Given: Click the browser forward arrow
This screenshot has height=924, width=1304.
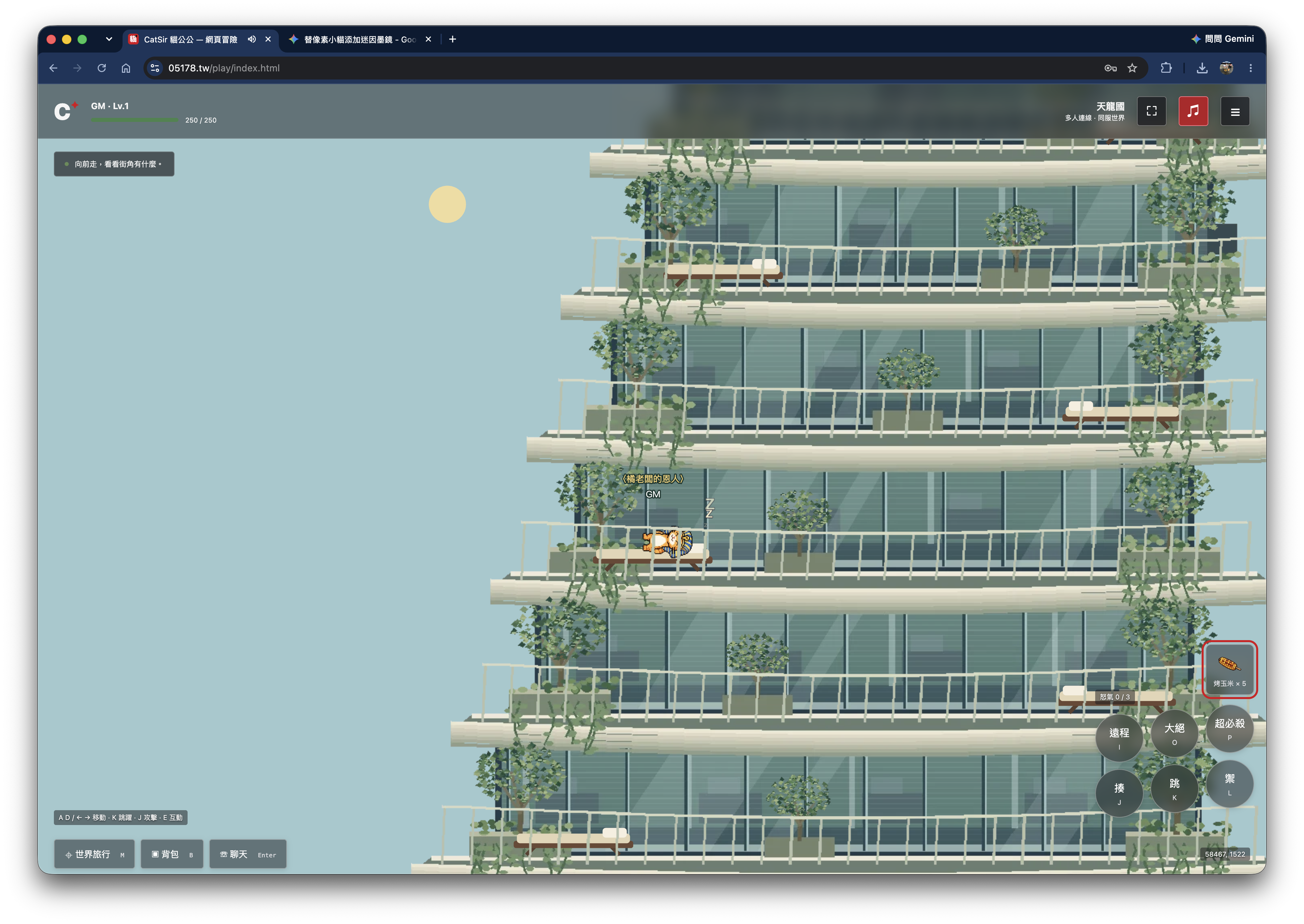Looking at the screenshot, I should [77, 68].
